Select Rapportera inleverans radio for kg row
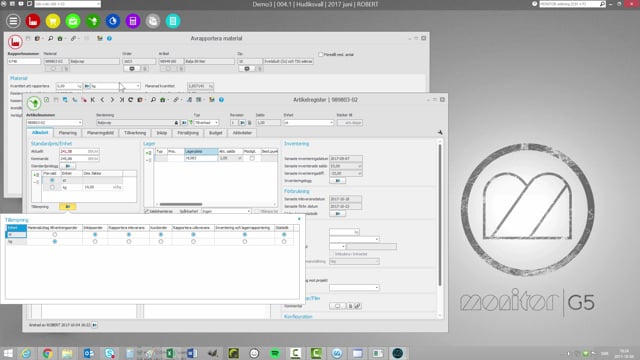This screenshot has width=640, height=360. coord(129,242)
